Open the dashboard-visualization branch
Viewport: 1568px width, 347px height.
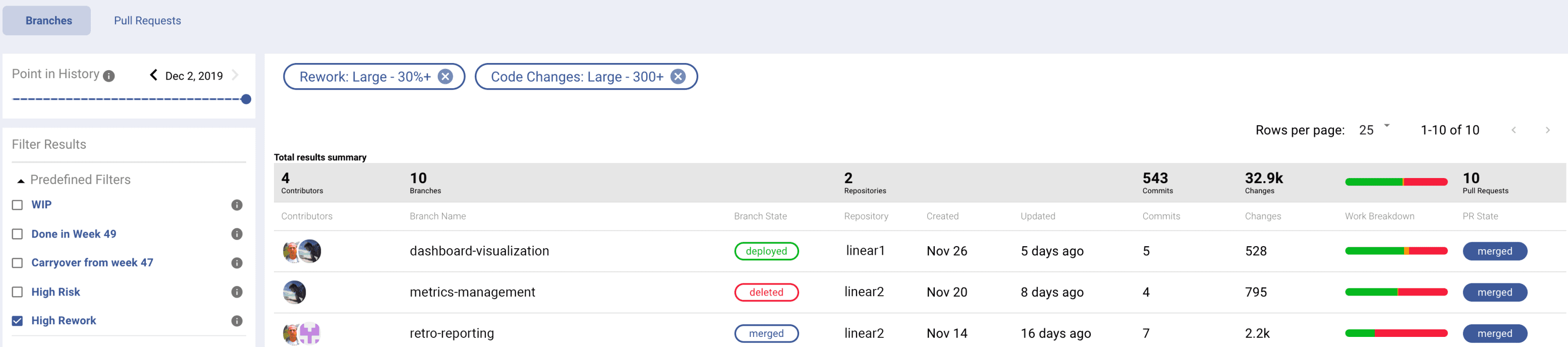(479, 251)
